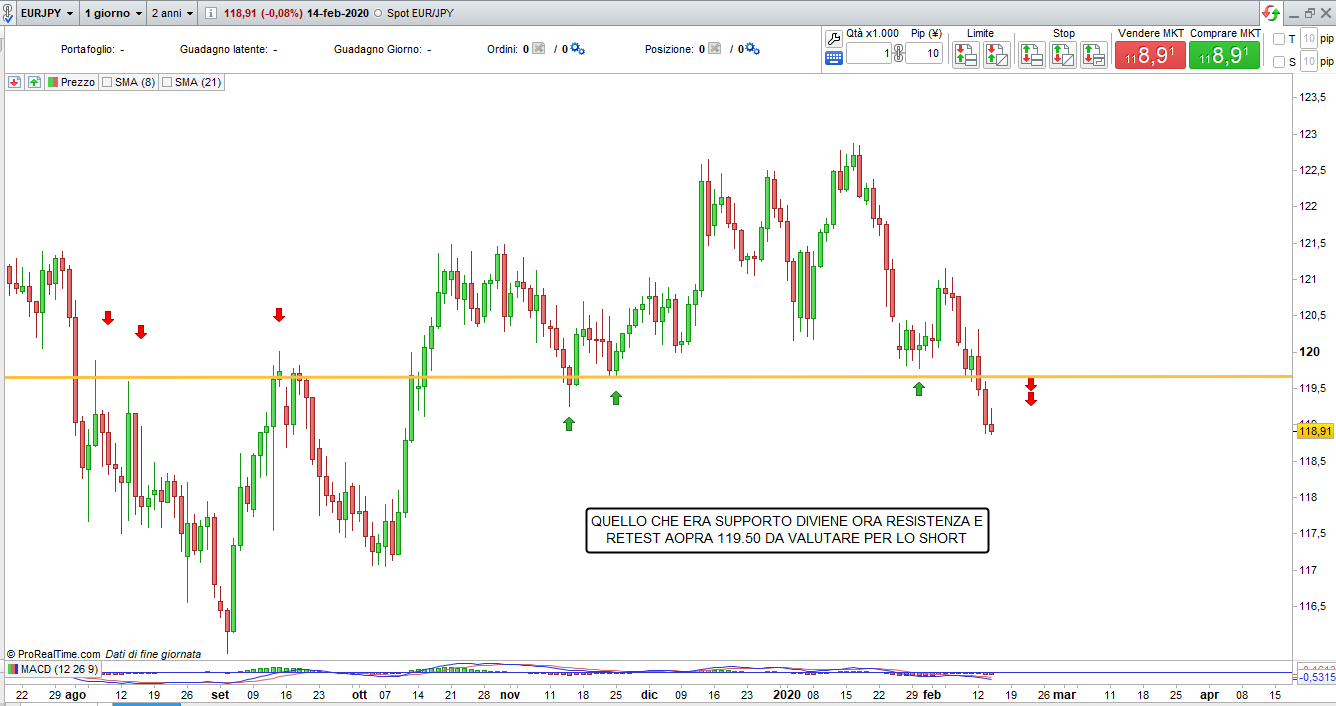1336x706 pixels.
Task: Enable the SMA (8) checkbox
Action: (x=107, y=82)
